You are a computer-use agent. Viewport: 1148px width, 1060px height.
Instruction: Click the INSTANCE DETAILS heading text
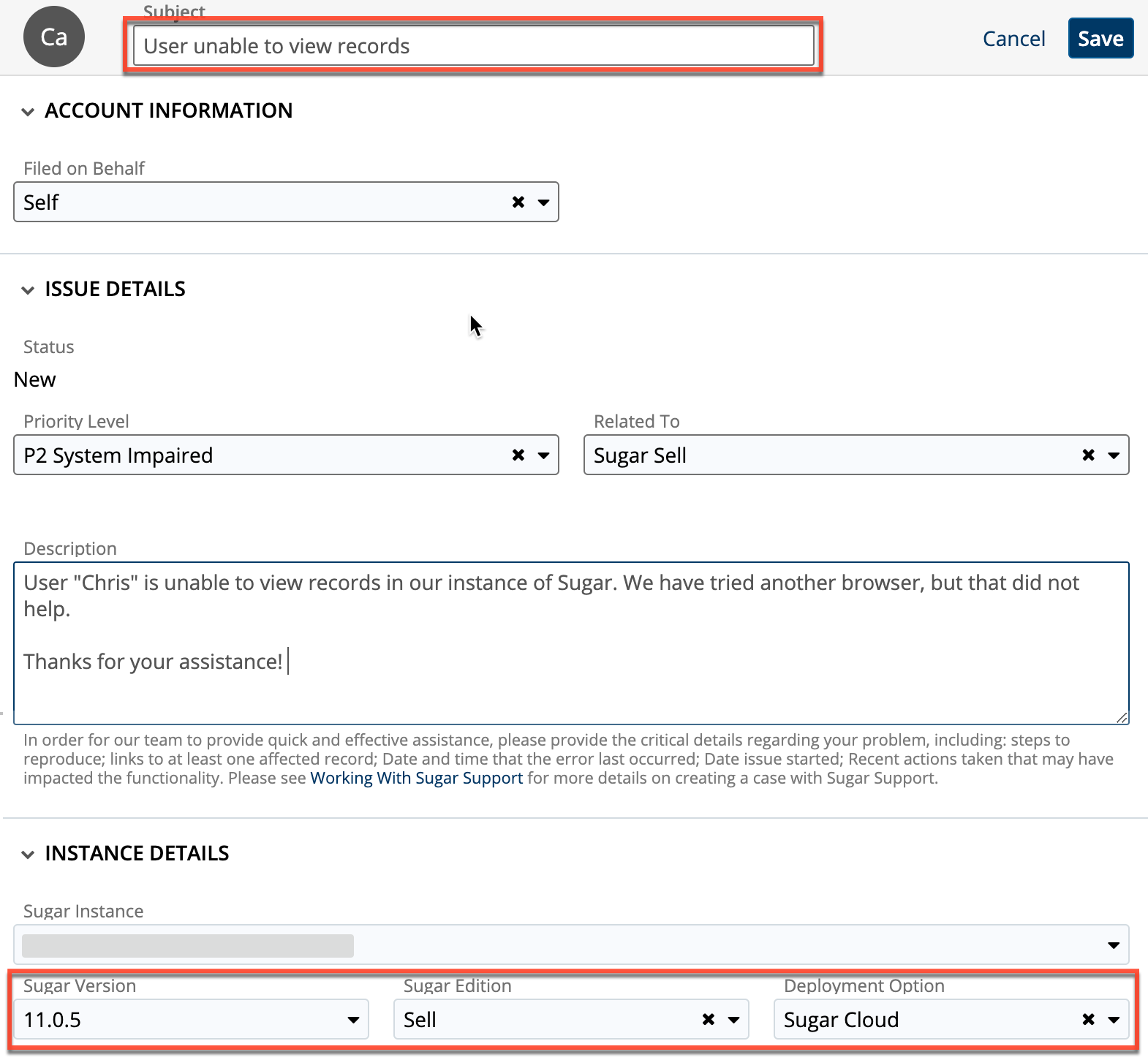point(137,853)
